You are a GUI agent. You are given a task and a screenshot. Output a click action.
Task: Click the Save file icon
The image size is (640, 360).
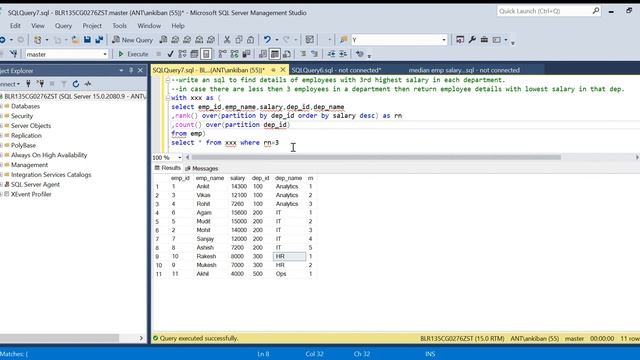[x=87, y=40]
